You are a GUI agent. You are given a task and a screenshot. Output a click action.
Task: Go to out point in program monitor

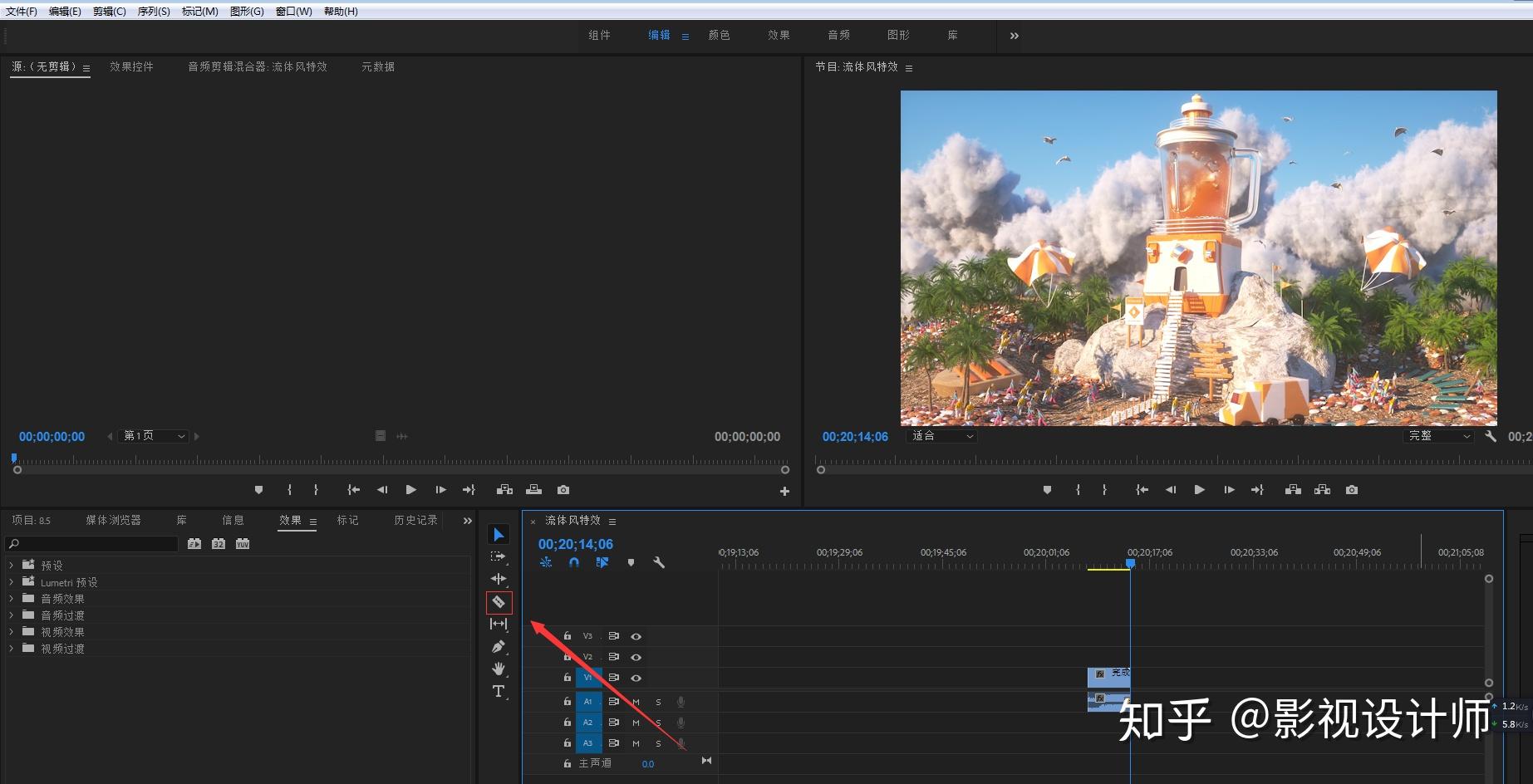coord(1257,490)
